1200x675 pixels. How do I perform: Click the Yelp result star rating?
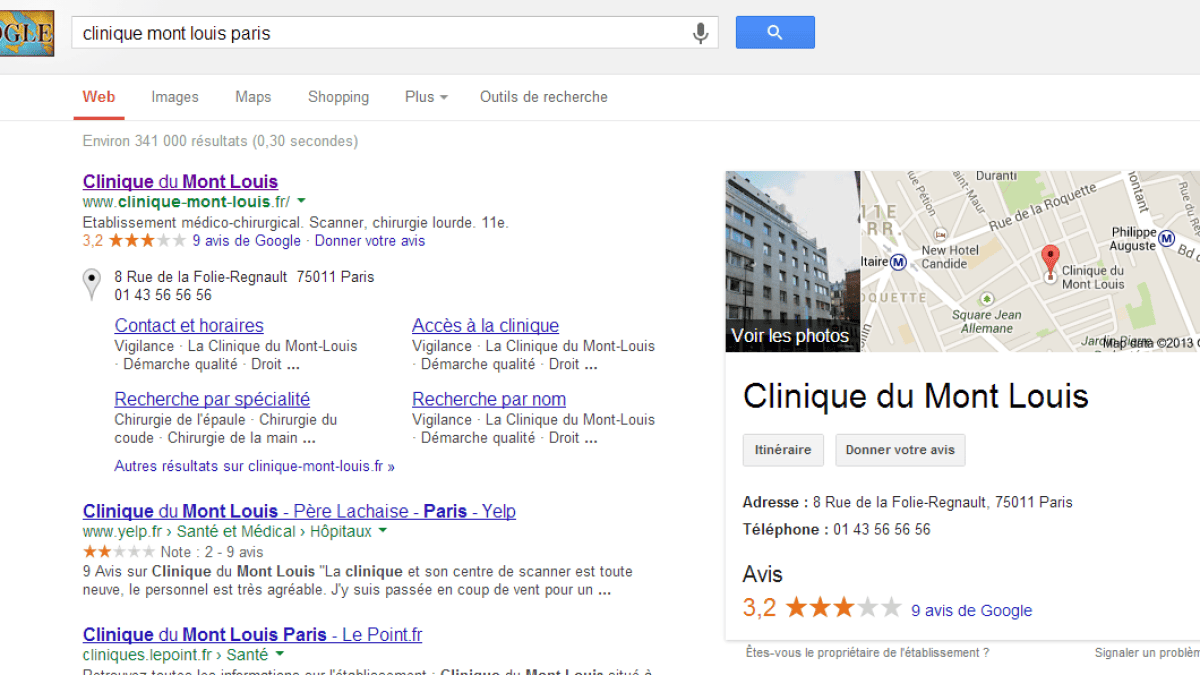(x=119, y=552)
